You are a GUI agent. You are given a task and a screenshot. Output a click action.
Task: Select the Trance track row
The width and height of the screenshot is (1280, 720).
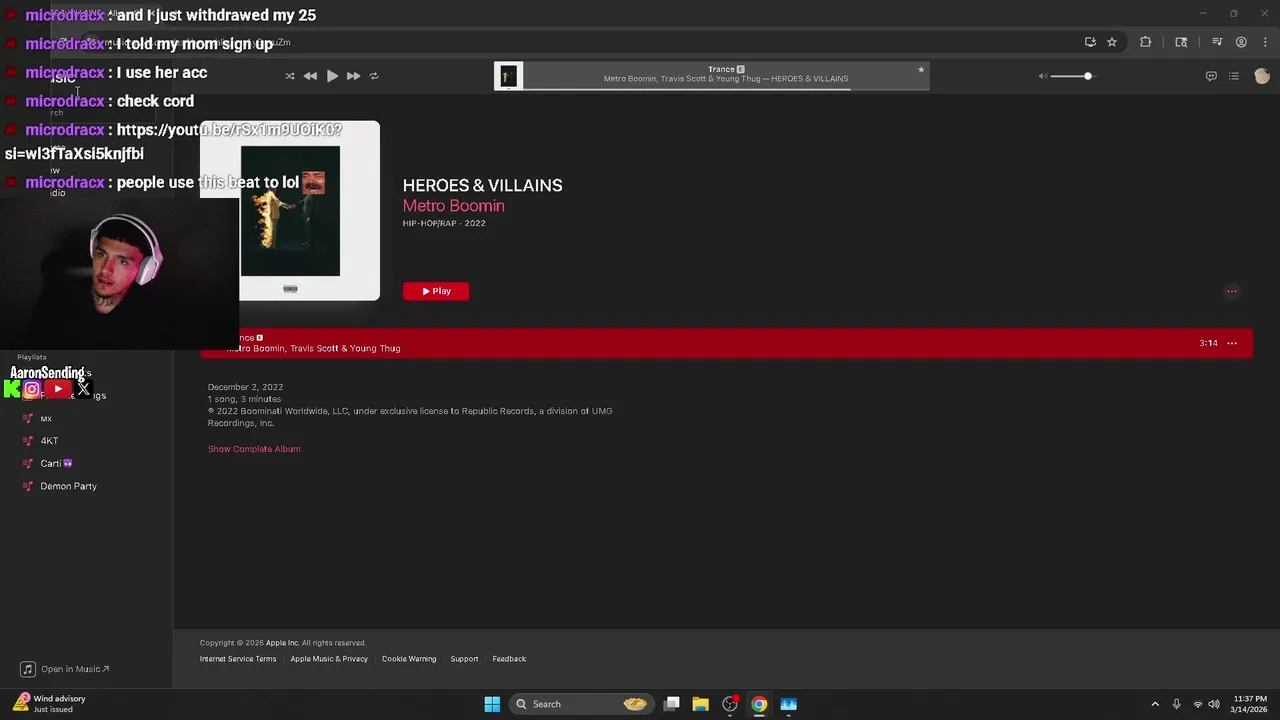pos(726,343)
